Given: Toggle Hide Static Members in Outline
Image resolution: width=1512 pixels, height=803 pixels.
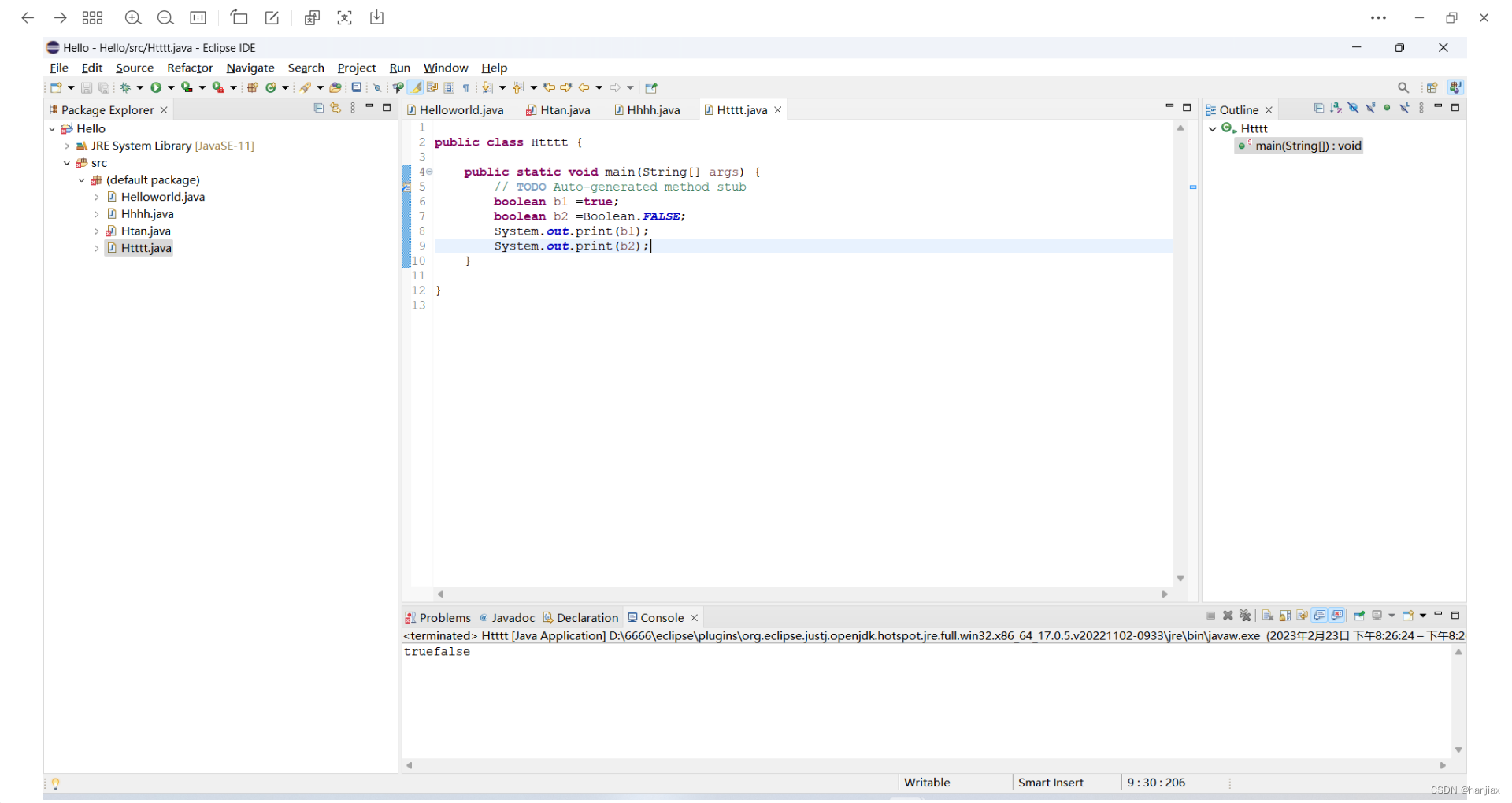Looking at the screenshot, I should (1370, 108).
